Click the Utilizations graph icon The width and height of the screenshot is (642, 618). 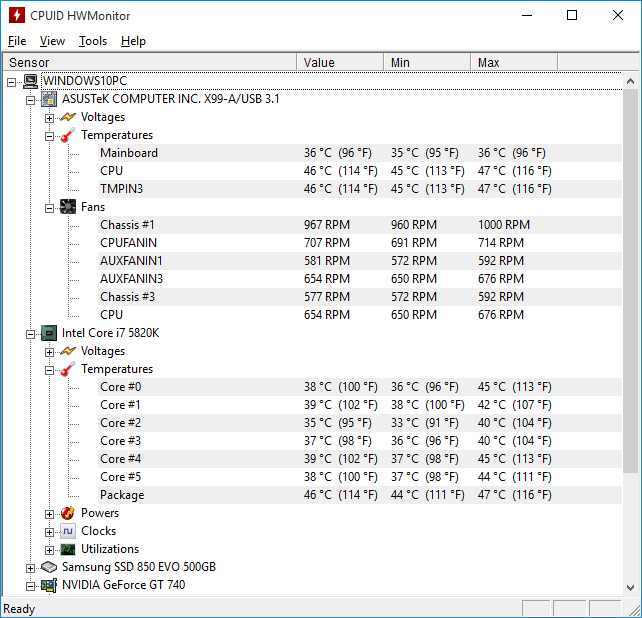tap(68, 549)
